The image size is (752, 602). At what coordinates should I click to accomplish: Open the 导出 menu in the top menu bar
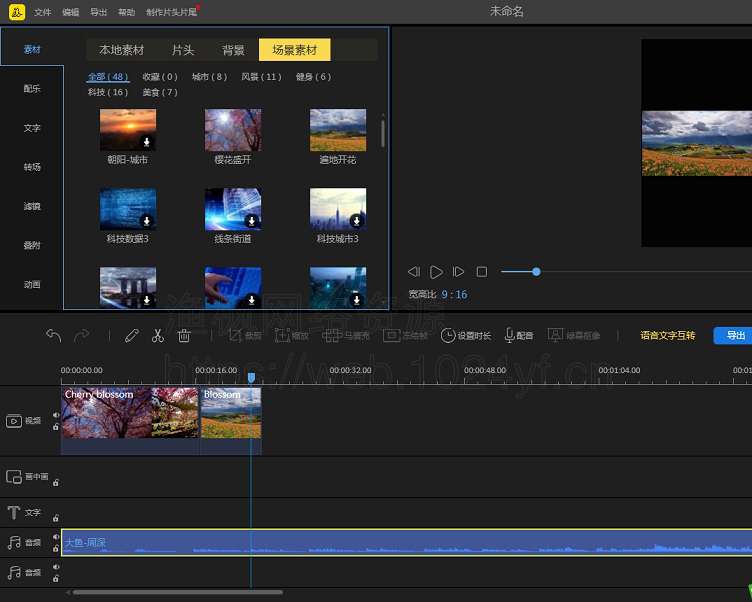[98, 12]
